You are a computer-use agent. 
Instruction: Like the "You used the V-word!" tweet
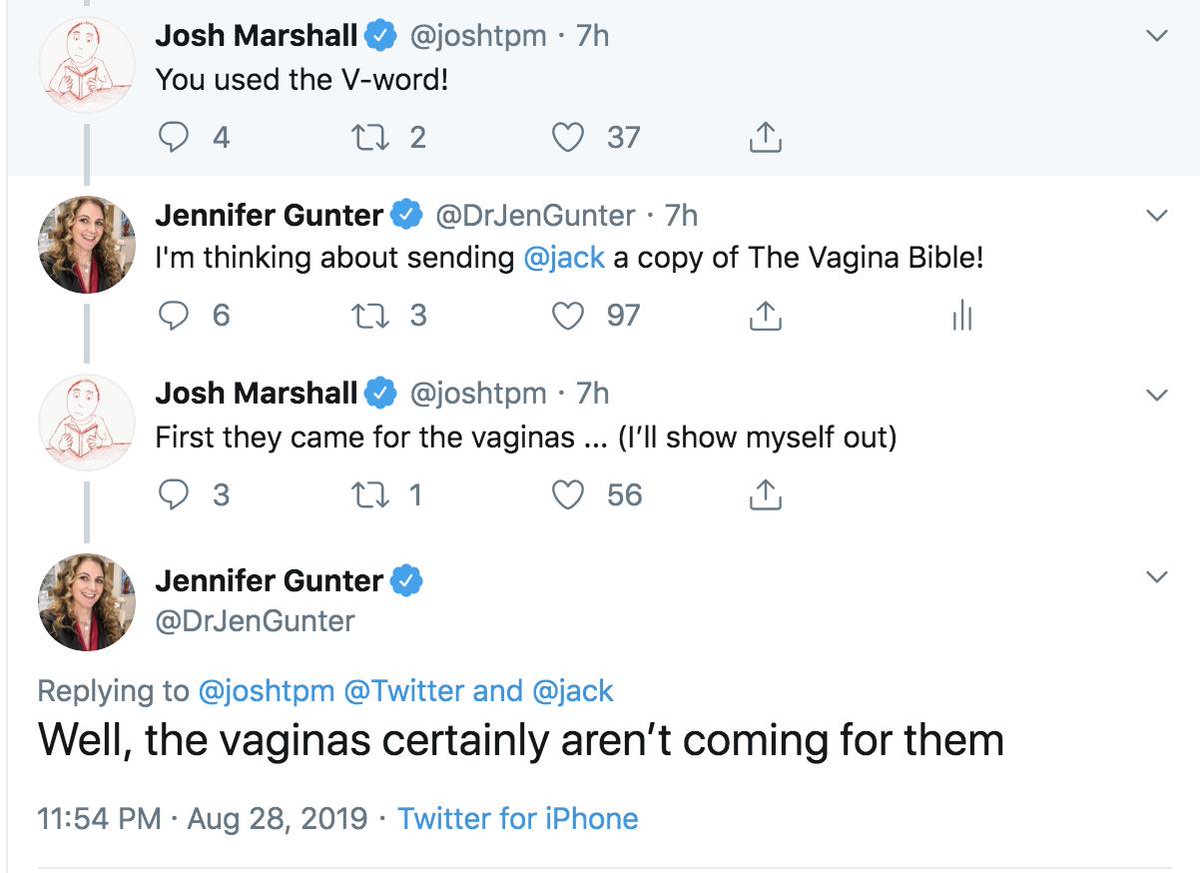569,137
